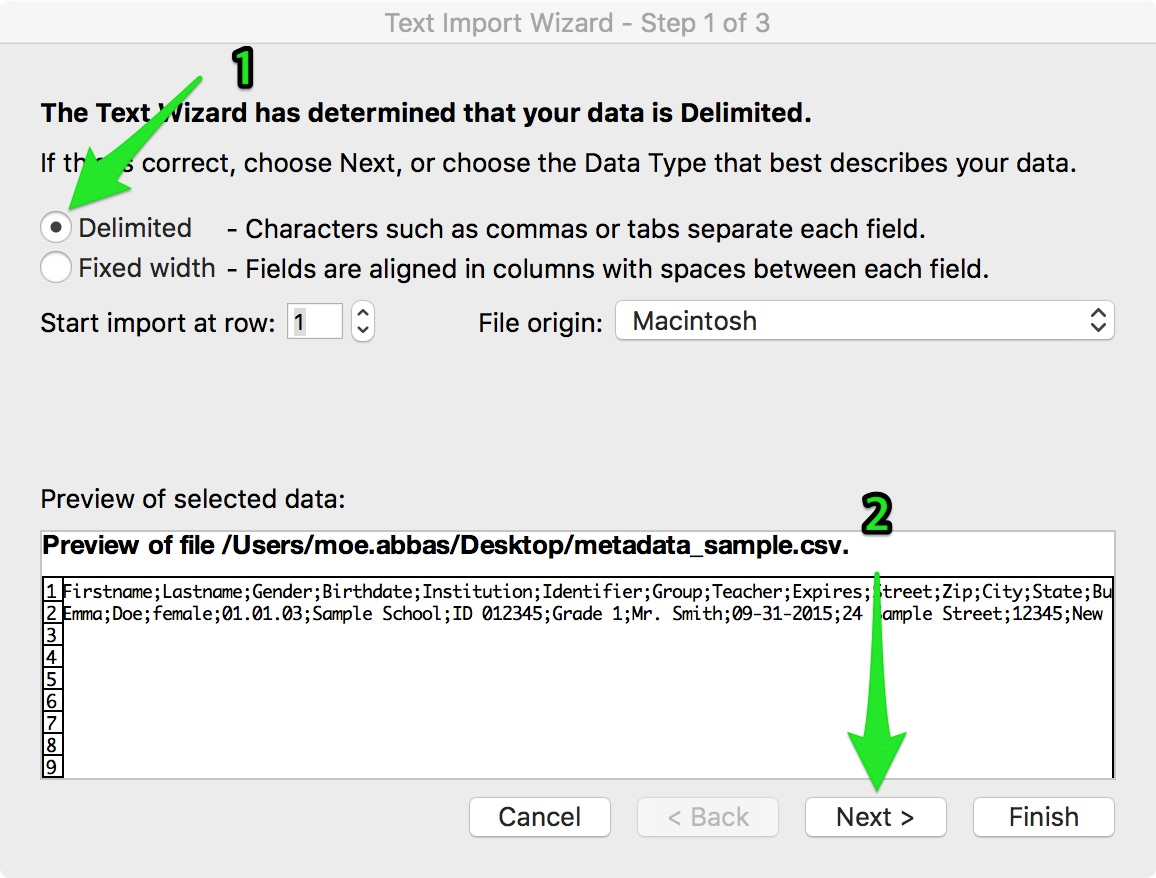Screen dimensions: 1156x878
Task: Select the Delimited radio button
Action: pos(56,227)
